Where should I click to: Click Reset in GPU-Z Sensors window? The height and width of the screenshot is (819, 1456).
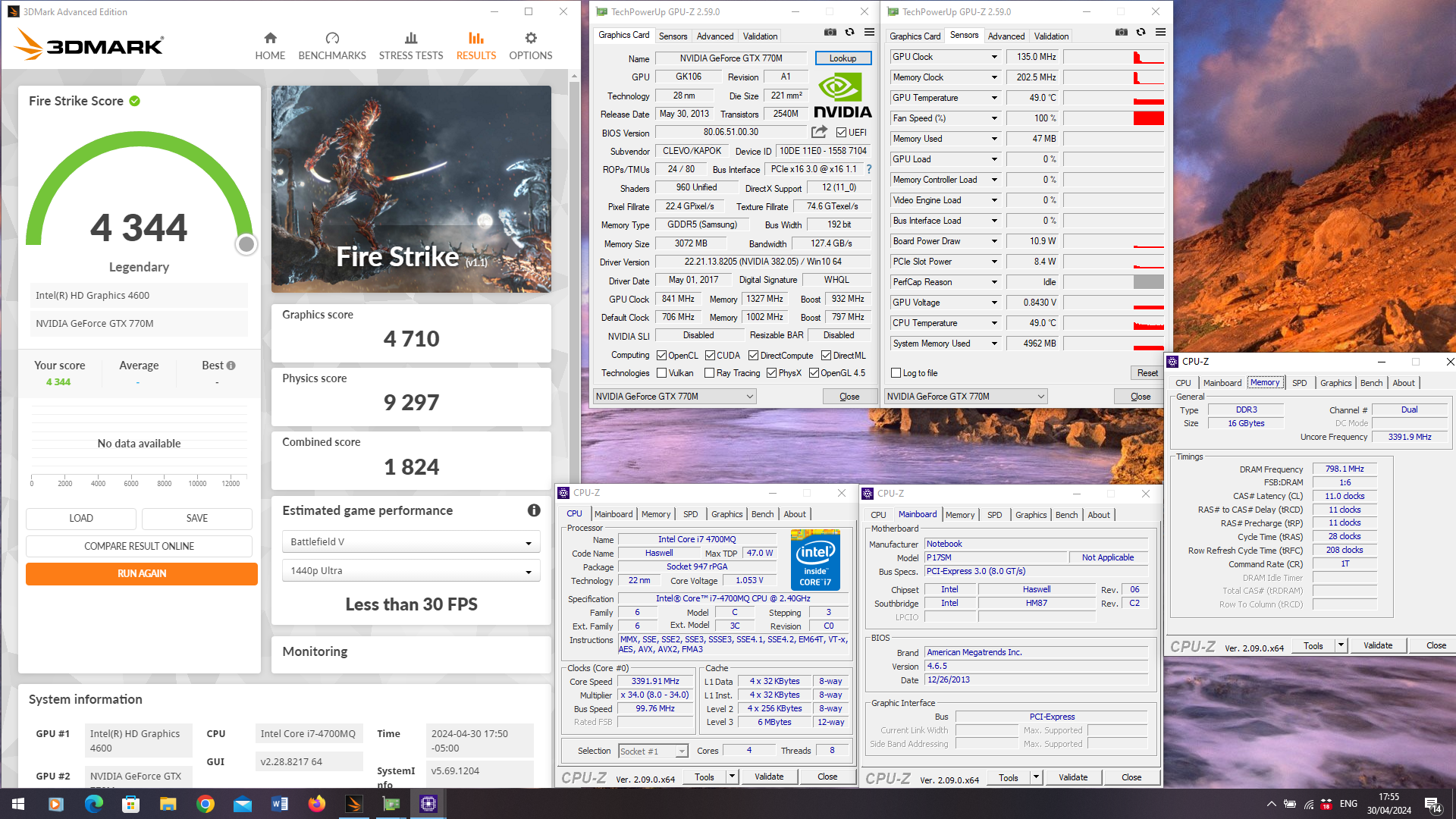click(1147, 373)
